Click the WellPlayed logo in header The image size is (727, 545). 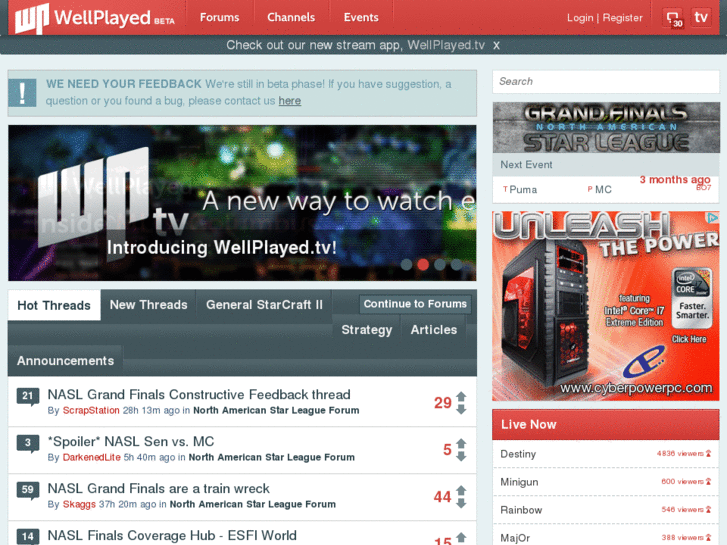coord(95,18)
